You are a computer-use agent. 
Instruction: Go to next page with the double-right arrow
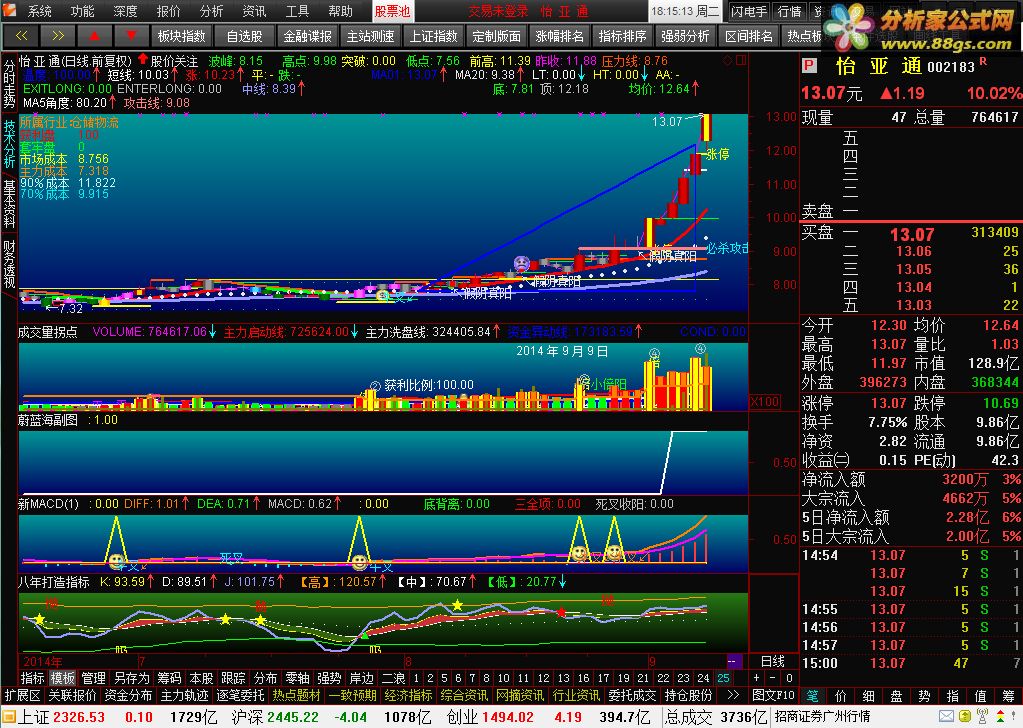coord(58,36)
